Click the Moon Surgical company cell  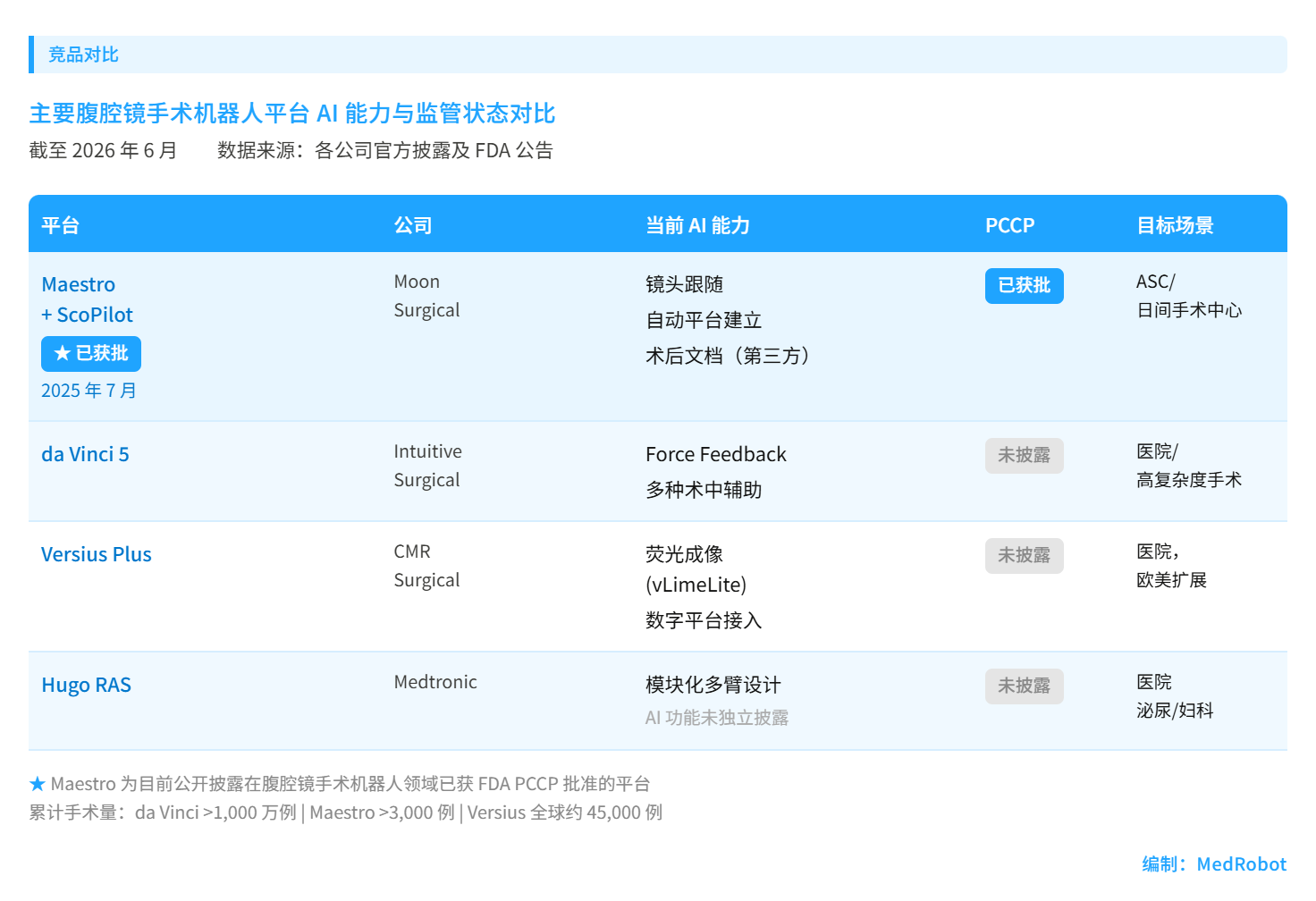click(x=426, y=296)
